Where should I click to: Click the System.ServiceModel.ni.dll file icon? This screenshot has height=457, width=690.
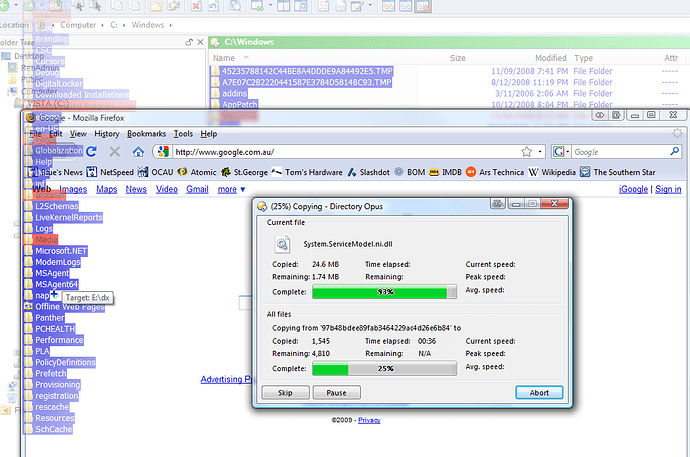click(x=285, y=243)
